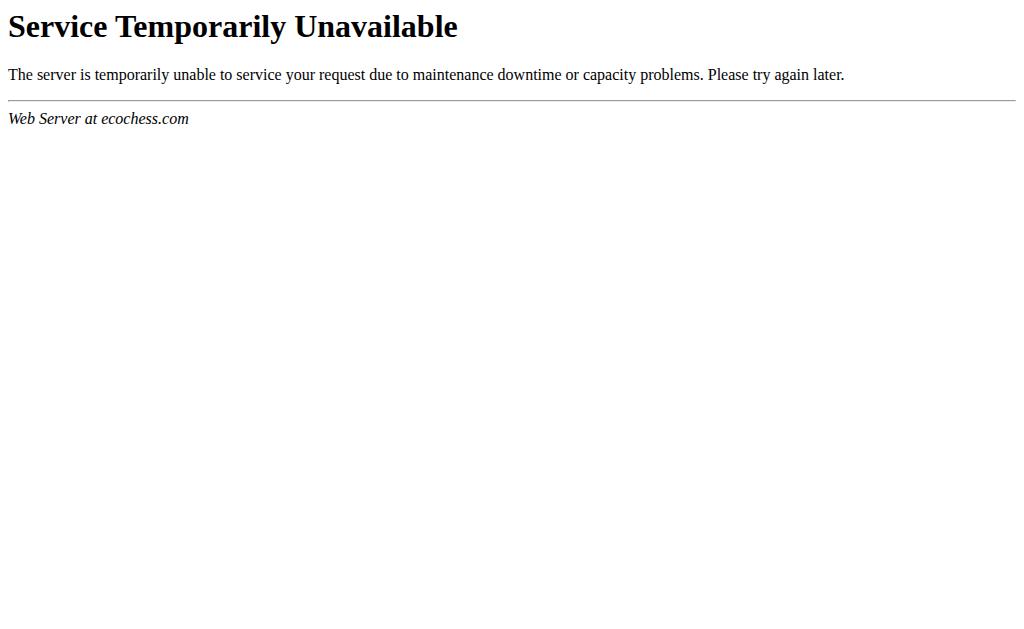Click the word "Temporarily" in the heading
The height and width of the screenshot is (629, 1024).
coord(200,29)
